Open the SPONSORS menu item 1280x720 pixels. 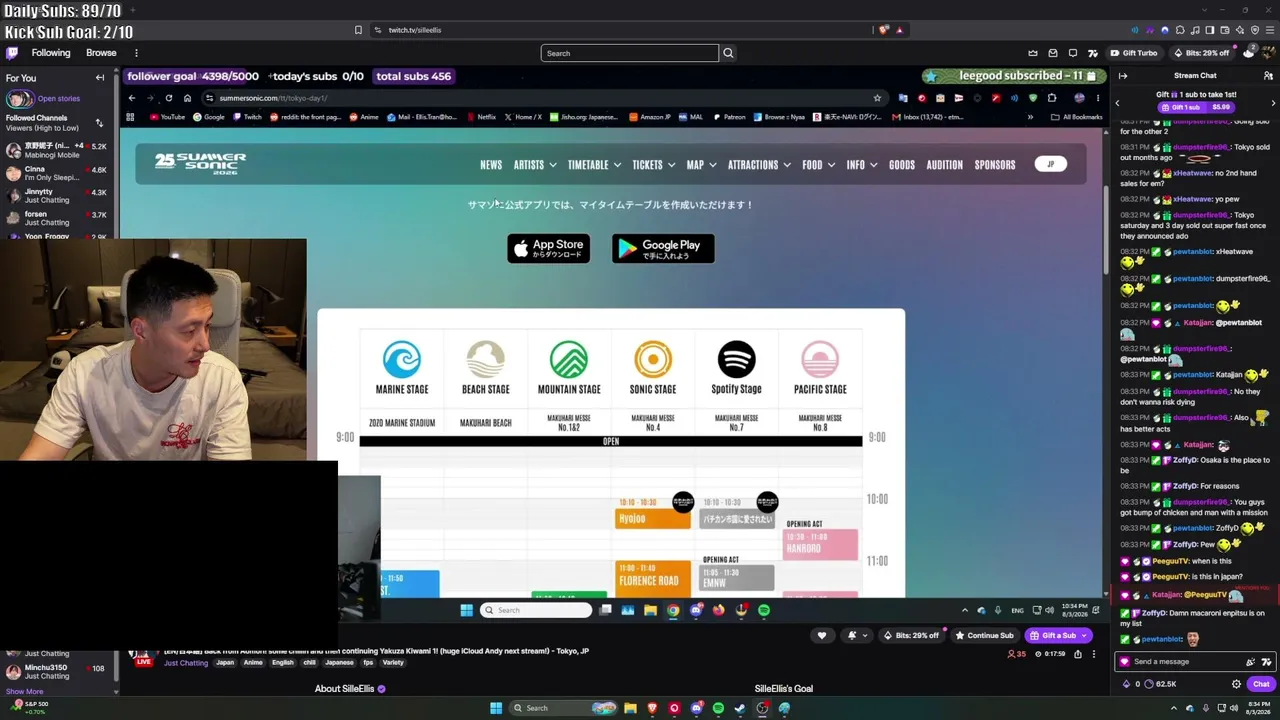point(995,165)
